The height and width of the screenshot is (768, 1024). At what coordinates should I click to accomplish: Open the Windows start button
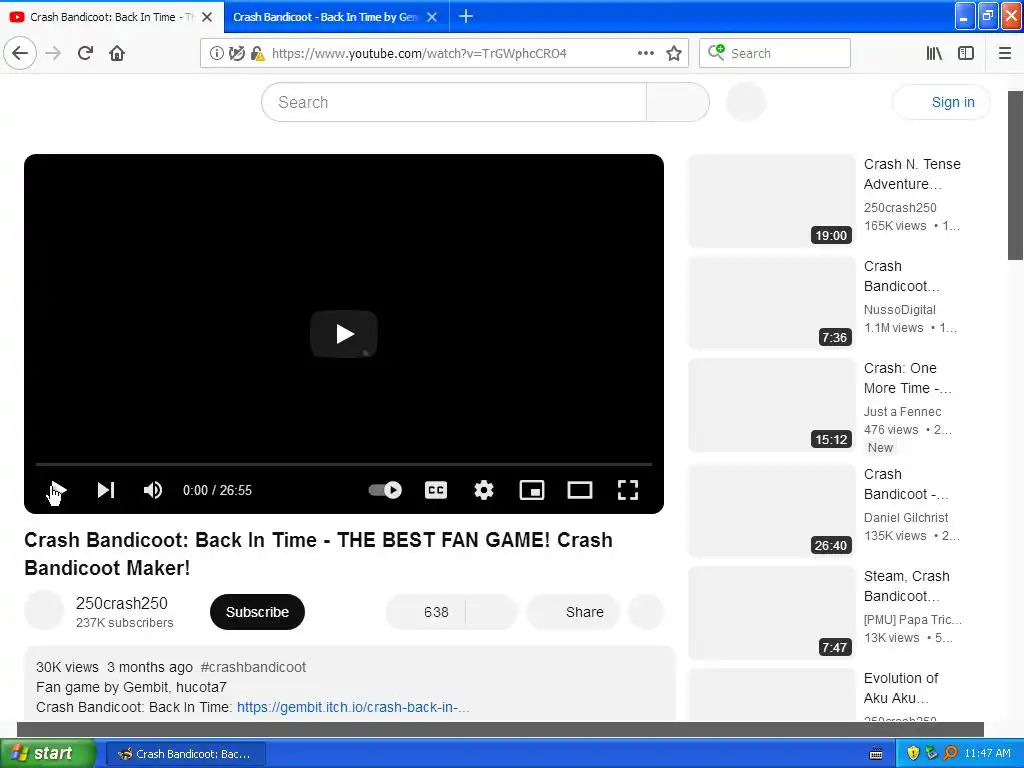click(x=47, y=754)
